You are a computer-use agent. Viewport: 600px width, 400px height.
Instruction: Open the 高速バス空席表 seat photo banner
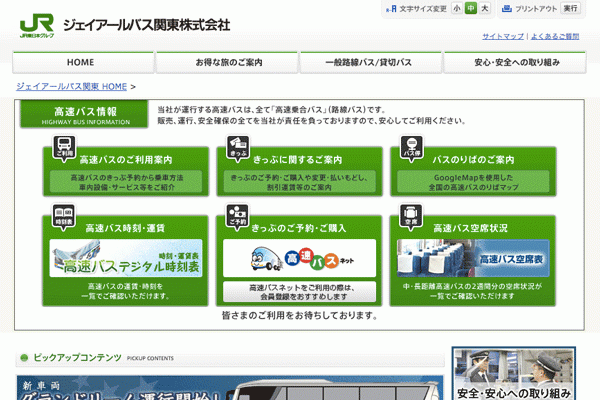(x=473, y=258)
